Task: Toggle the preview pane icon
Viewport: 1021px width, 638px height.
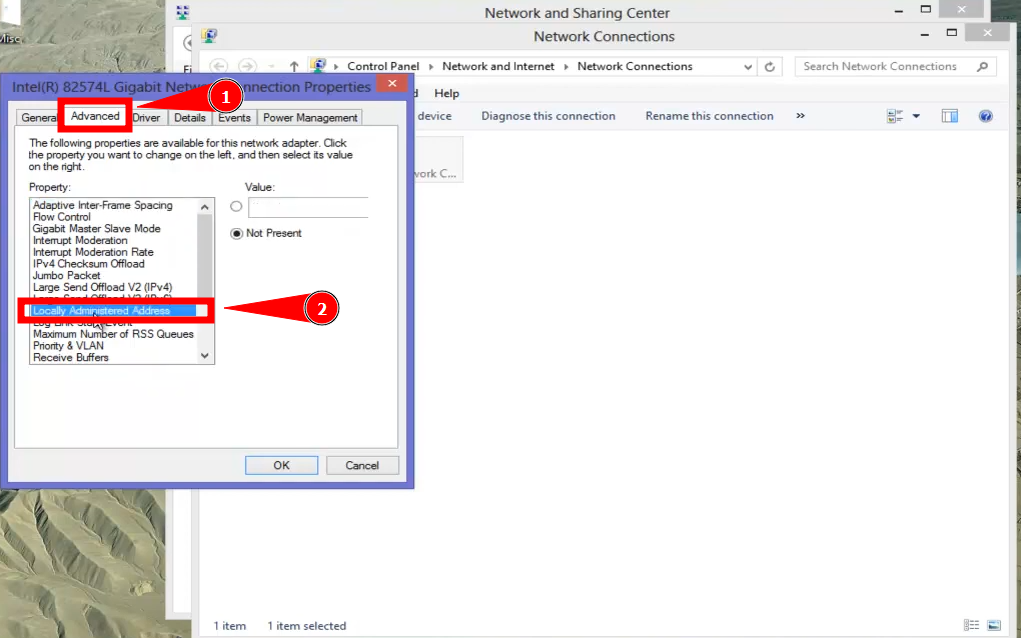Action: point(949,116)
